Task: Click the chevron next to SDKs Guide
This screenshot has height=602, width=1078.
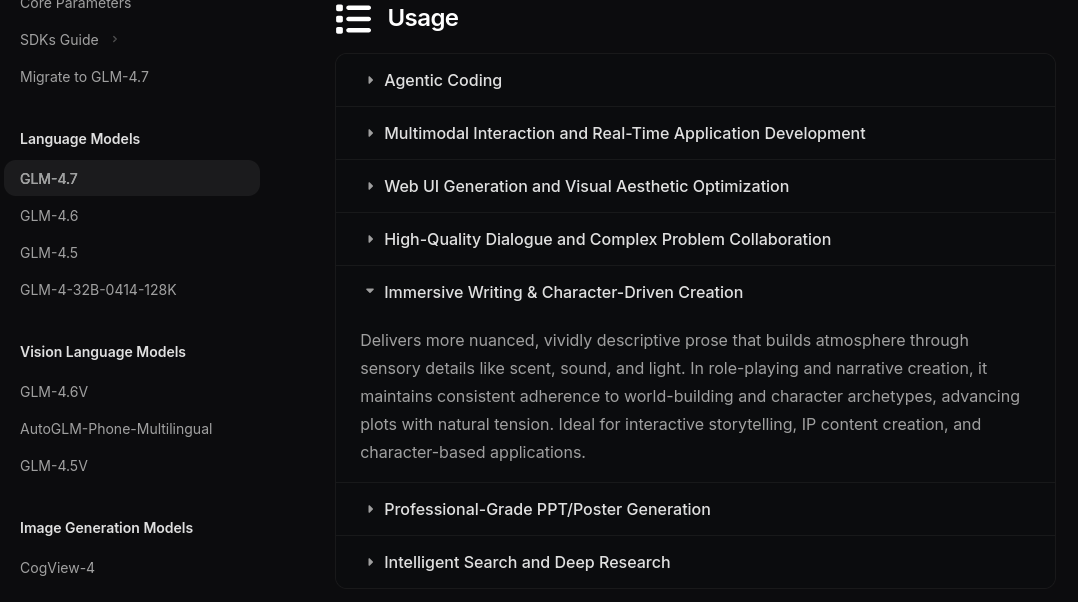Action: (114, 39)
